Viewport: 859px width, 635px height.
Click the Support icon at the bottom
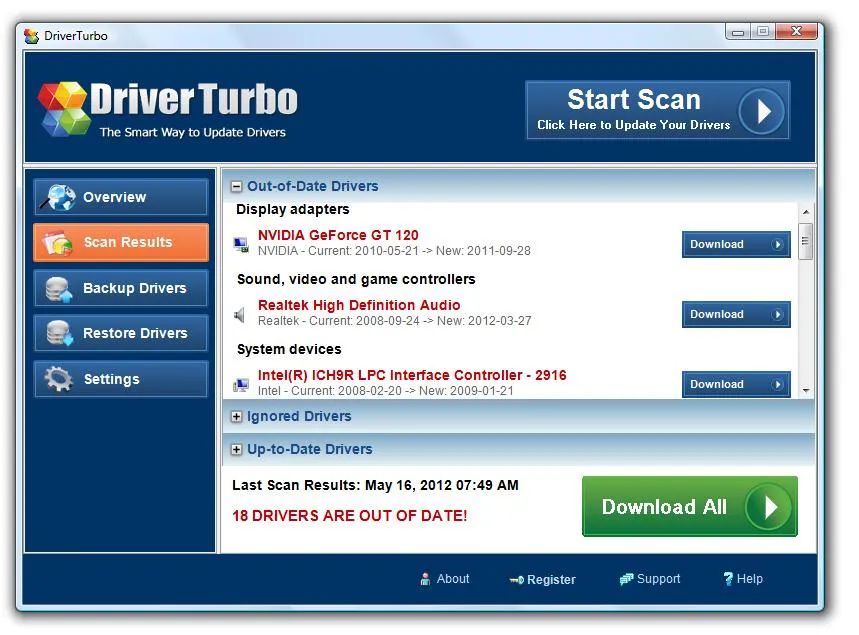(627, 579)
